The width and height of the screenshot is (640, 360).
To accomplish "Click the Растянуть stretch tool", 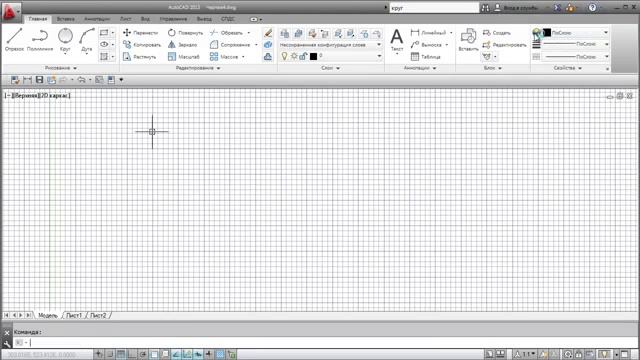I will [140, 57].
